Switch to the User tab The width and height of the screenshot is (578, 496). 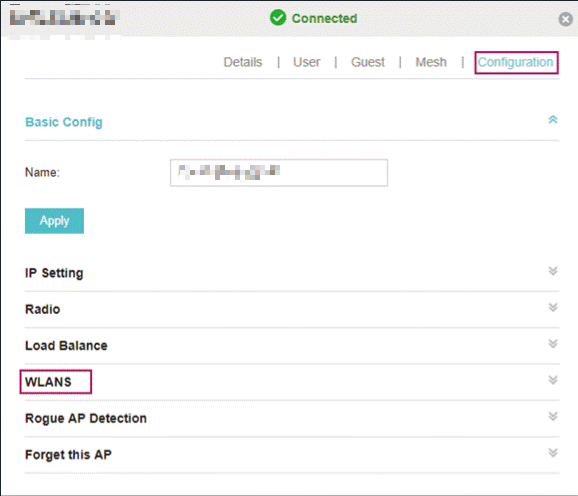(306, 62)
